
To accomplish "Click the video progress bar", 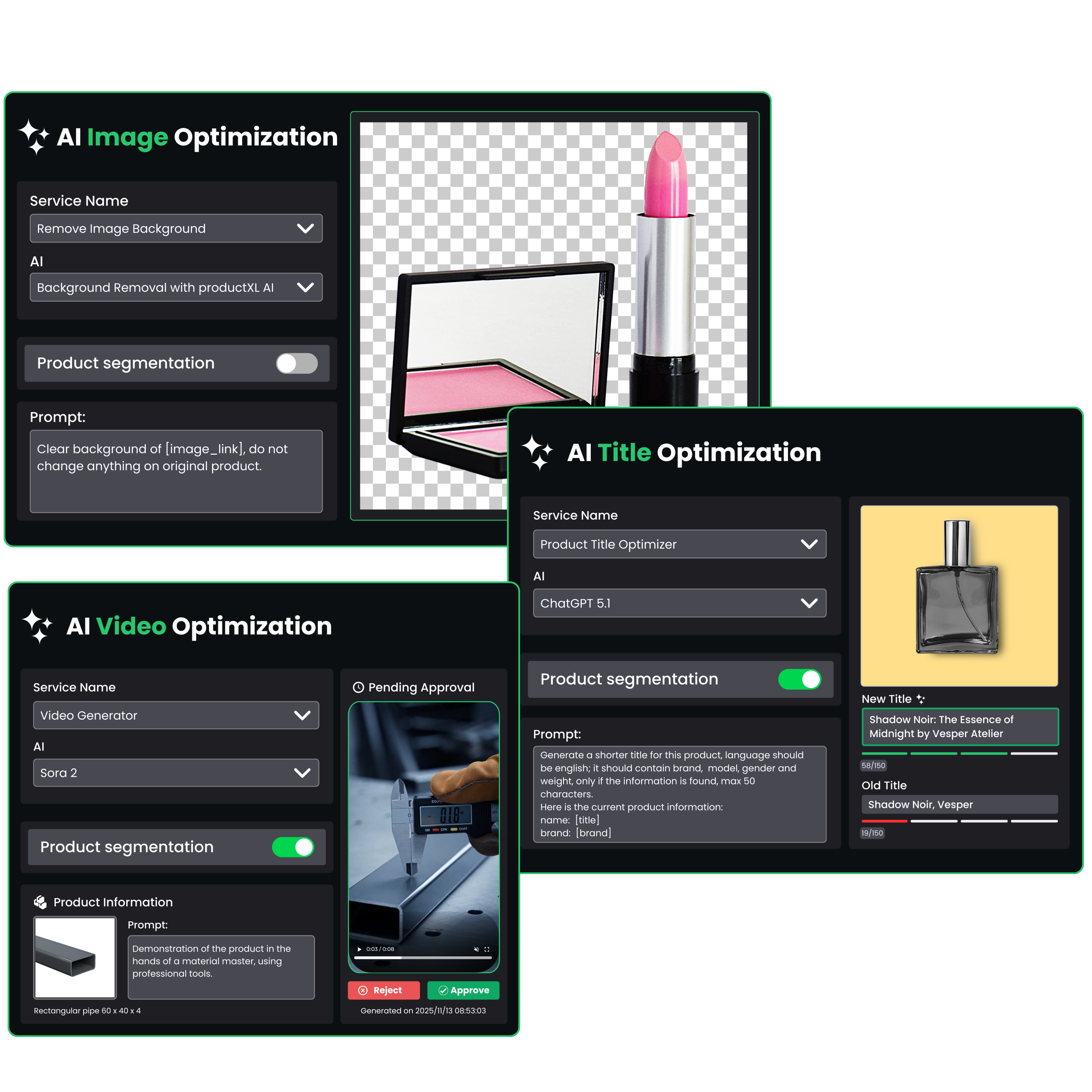I will tap(423, 958).
